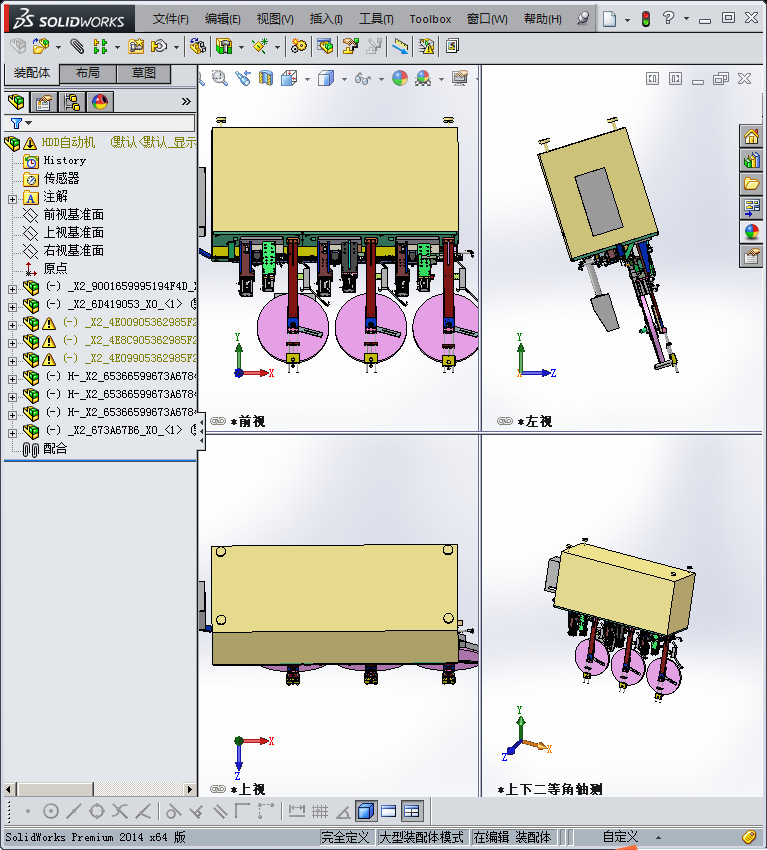The height and width of the screenshot is (850, 767).
Task: Click the Linear Component Pattern icon
Action: (x=100, y=47)
